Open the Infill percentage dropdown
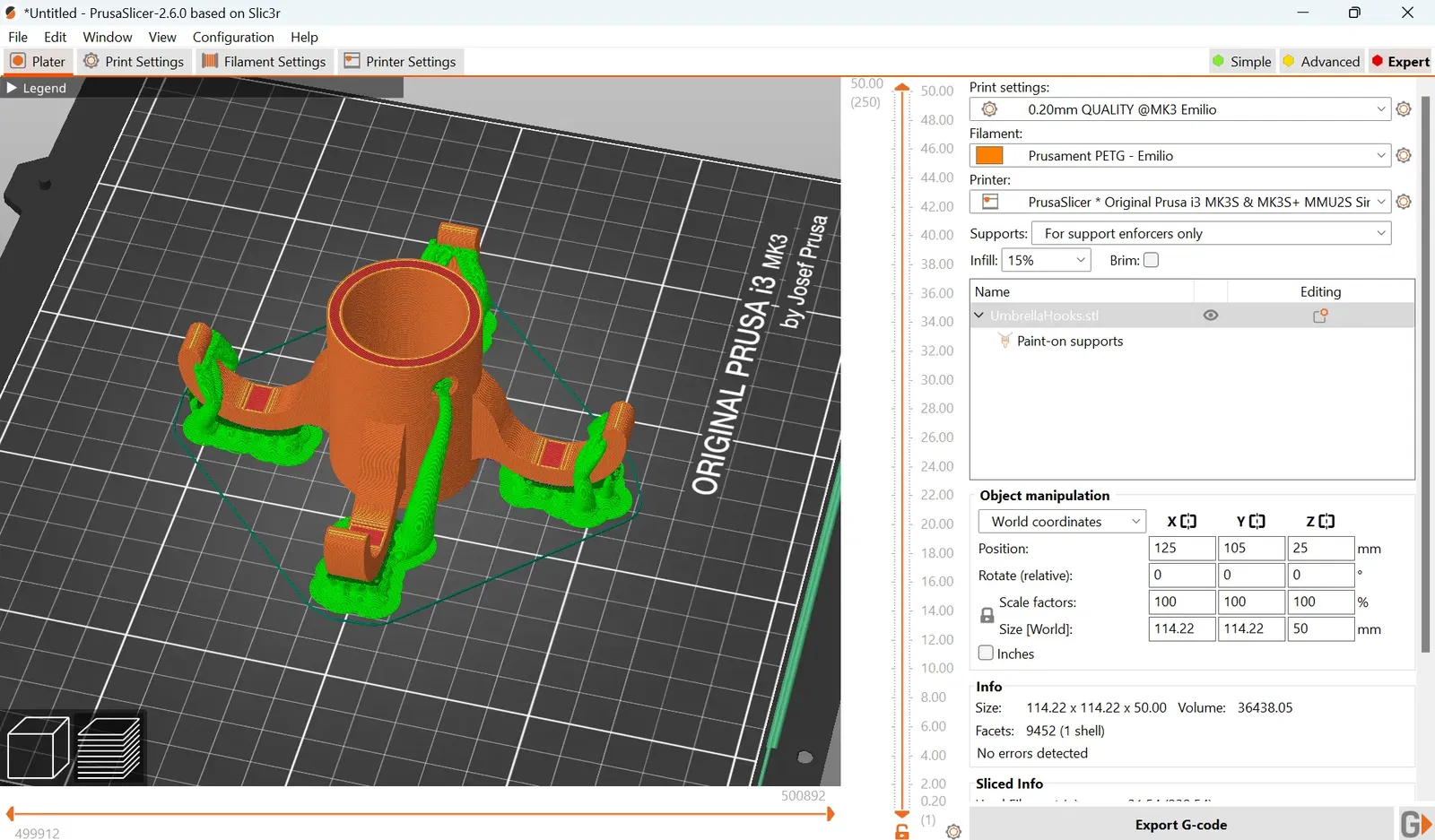1435x840 pixels. (1046, 261)
